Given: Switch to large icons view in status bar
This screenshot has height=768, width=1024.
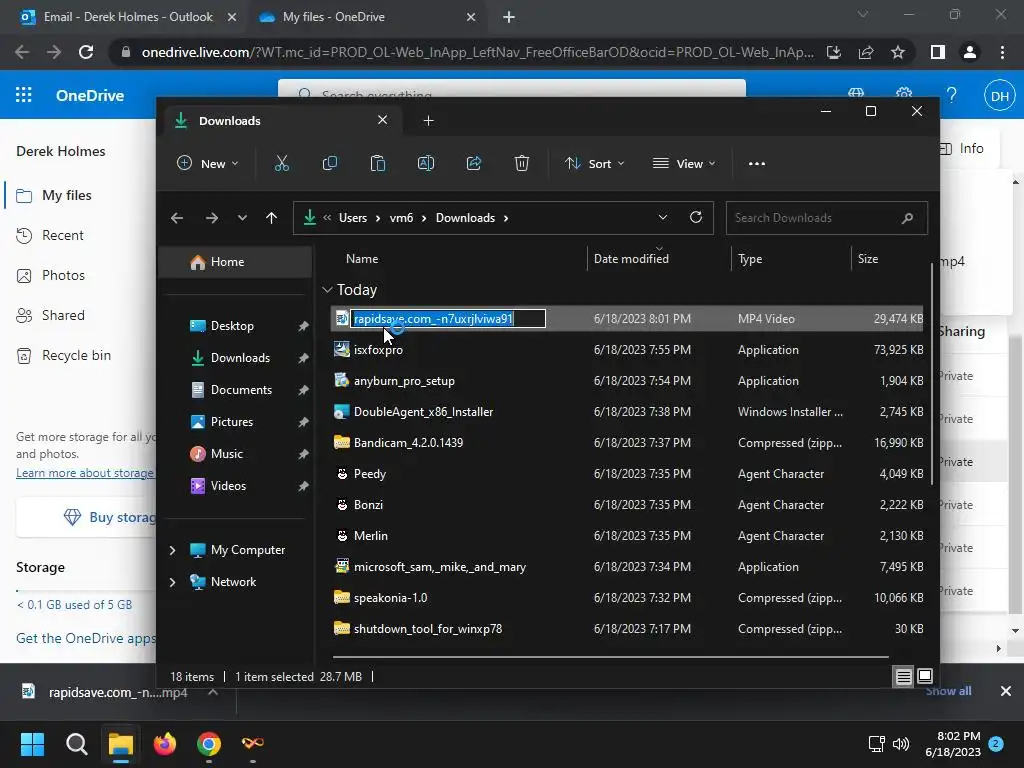Looking at the screenshot, I should tap(925, 676).
